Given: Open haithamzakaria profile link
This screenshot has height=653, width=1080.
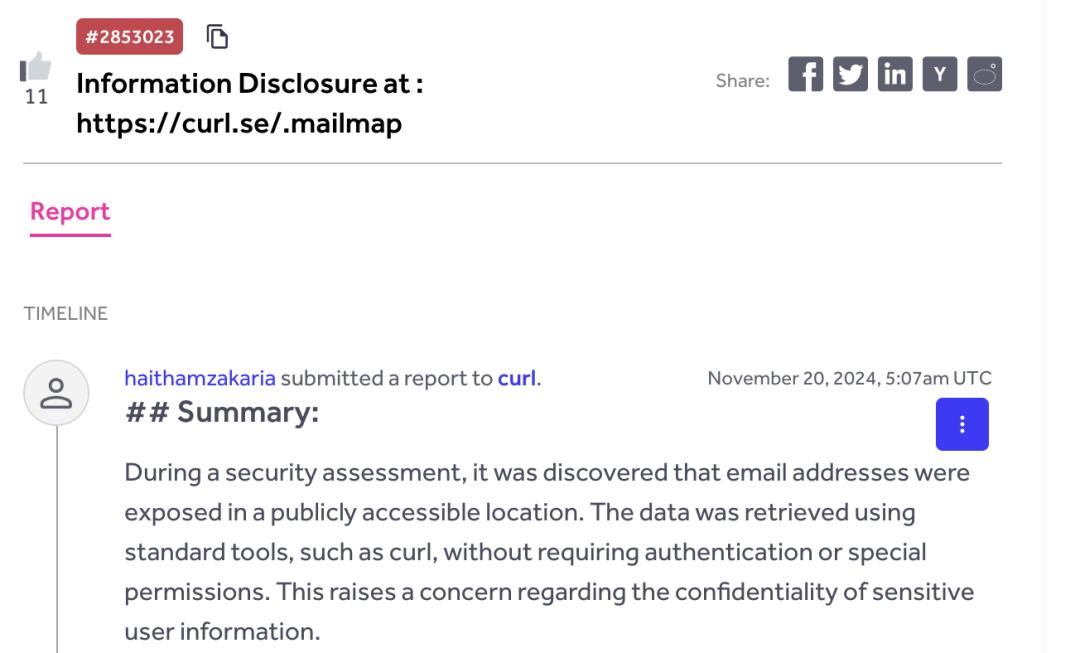Looking at the screenshot, I should tap(200, 378).
